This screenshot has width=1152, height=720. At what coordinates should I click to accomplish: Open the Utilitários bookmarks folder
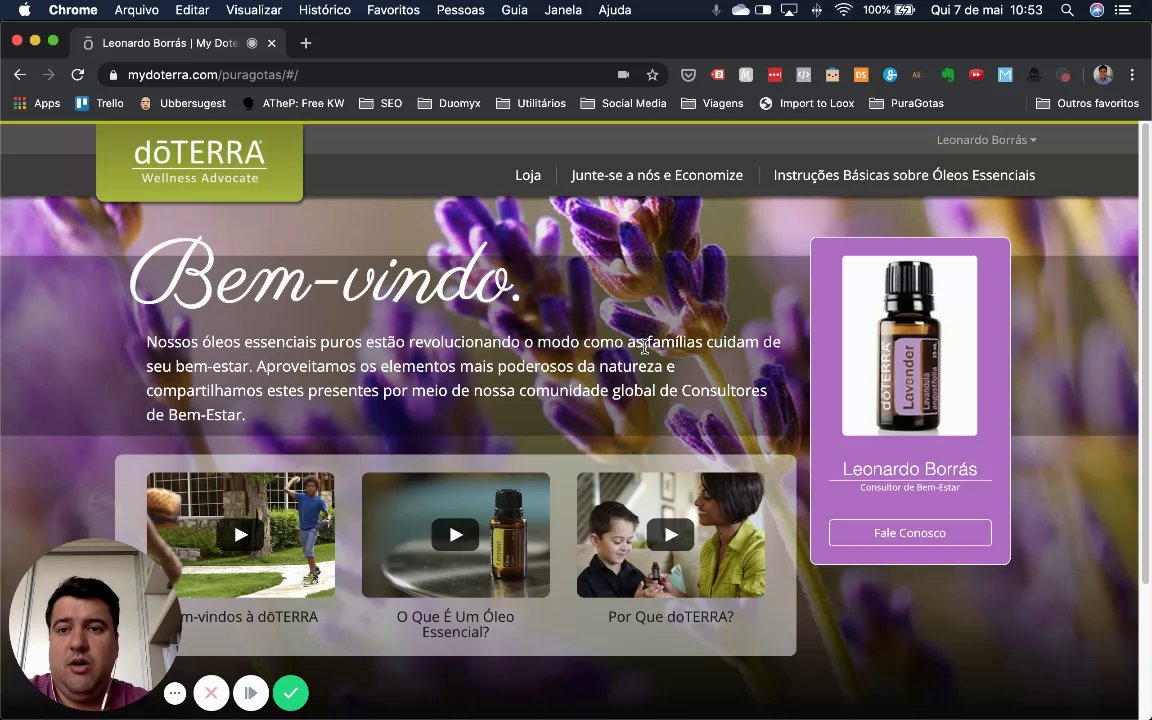[530, 104]
